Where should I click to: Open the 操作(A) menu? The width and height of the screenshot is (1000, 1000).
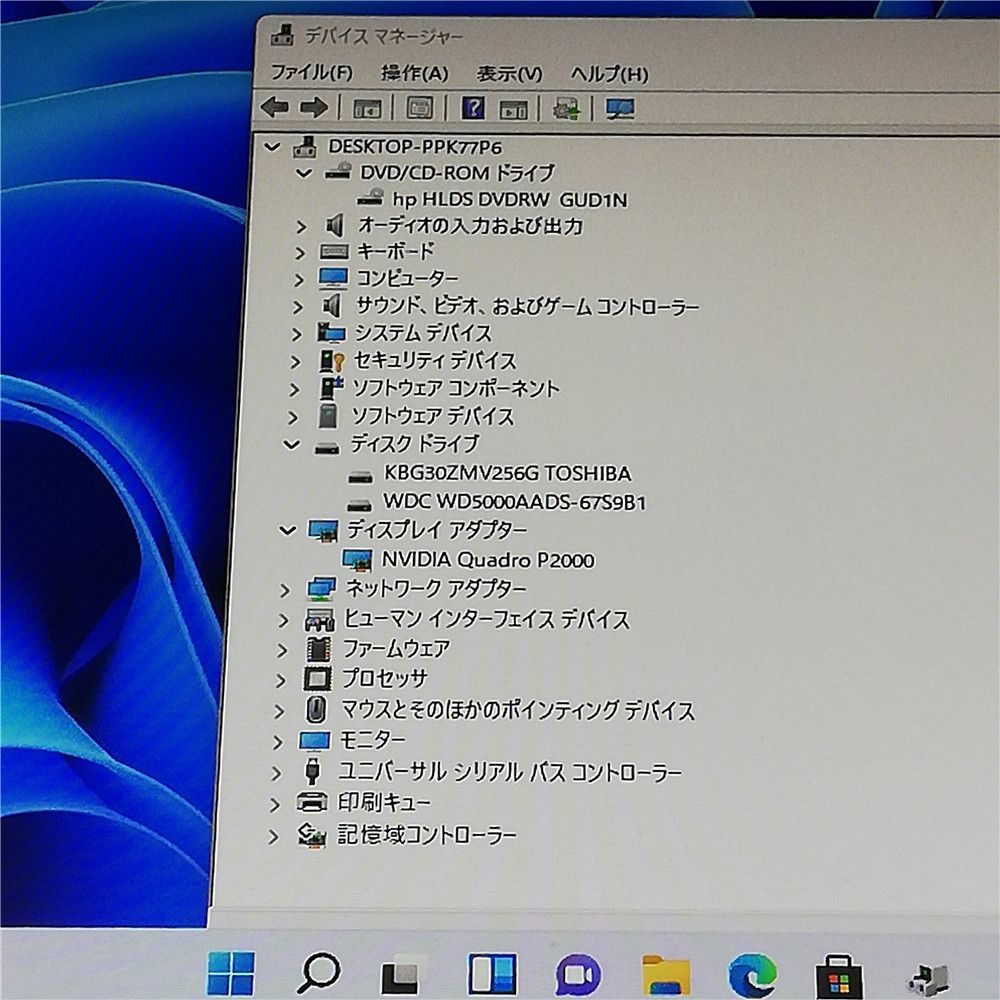[x=415, y=73]
